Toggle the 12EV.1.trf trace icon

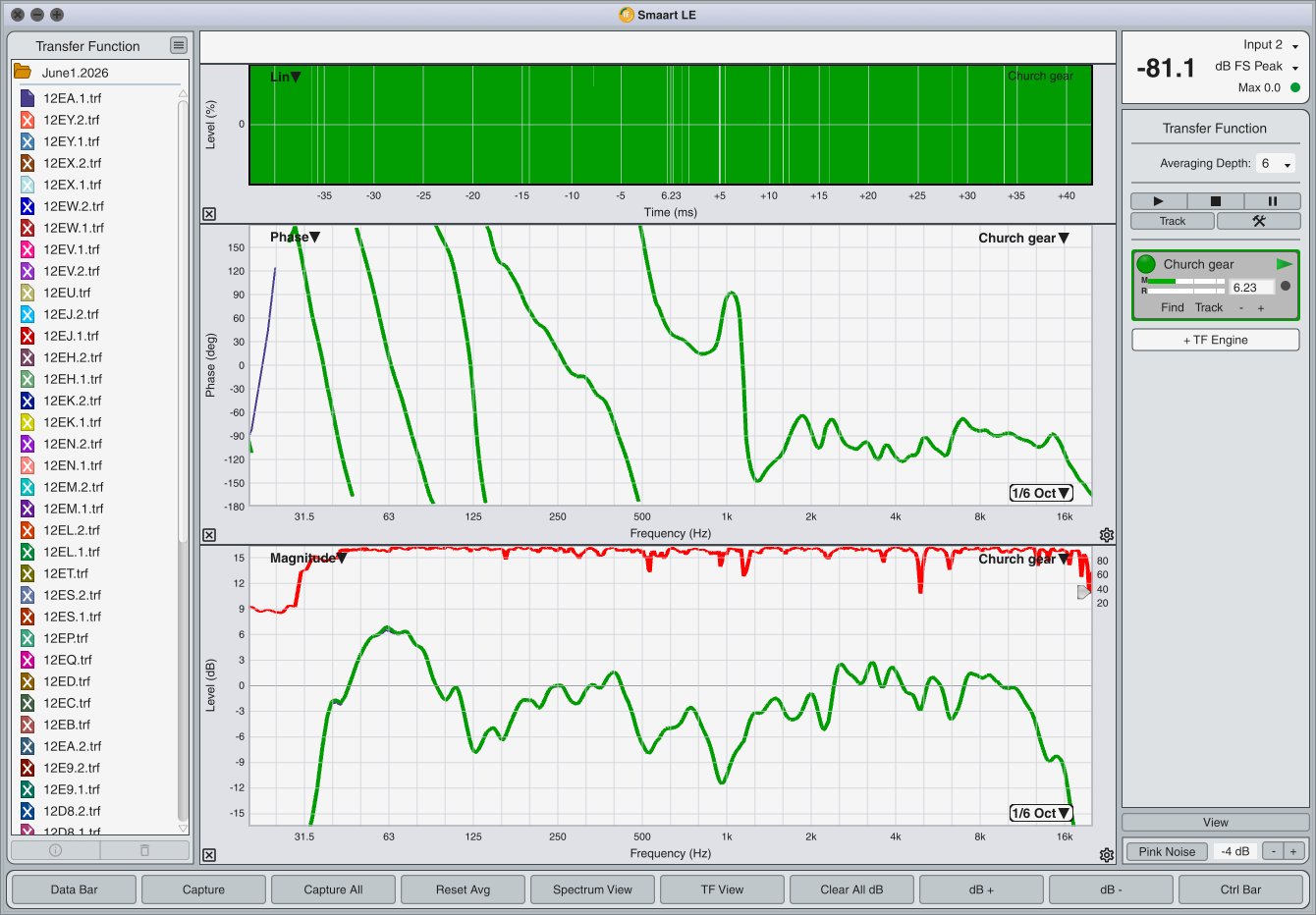(x=27, y=249)
